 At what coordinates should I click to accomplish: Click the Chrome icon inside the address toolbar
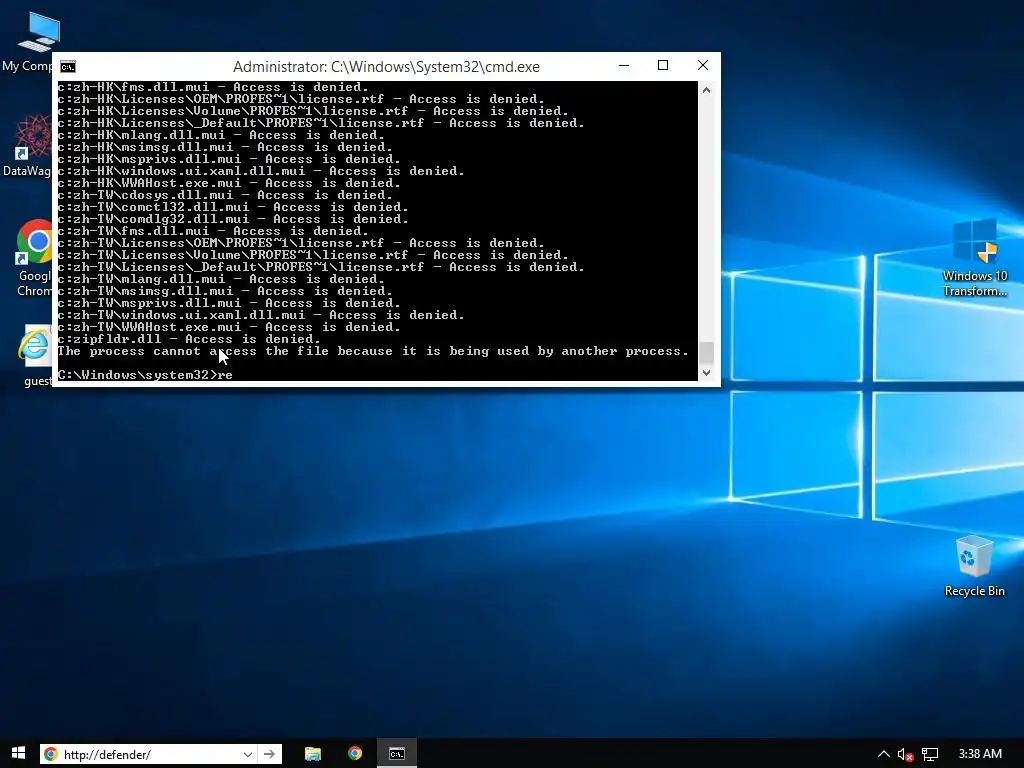click(50, 754)
